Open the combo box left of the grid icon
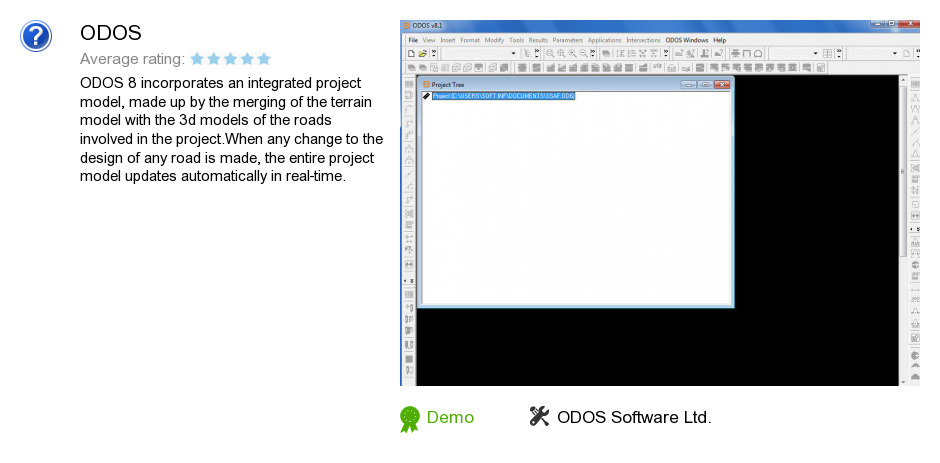 pyautogui.click(x=794, y=53)
